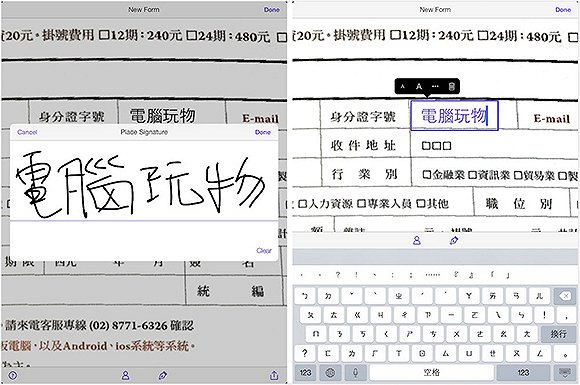Open the three-dot more options in popup
The image size is (580, 385).
[435, 87]
